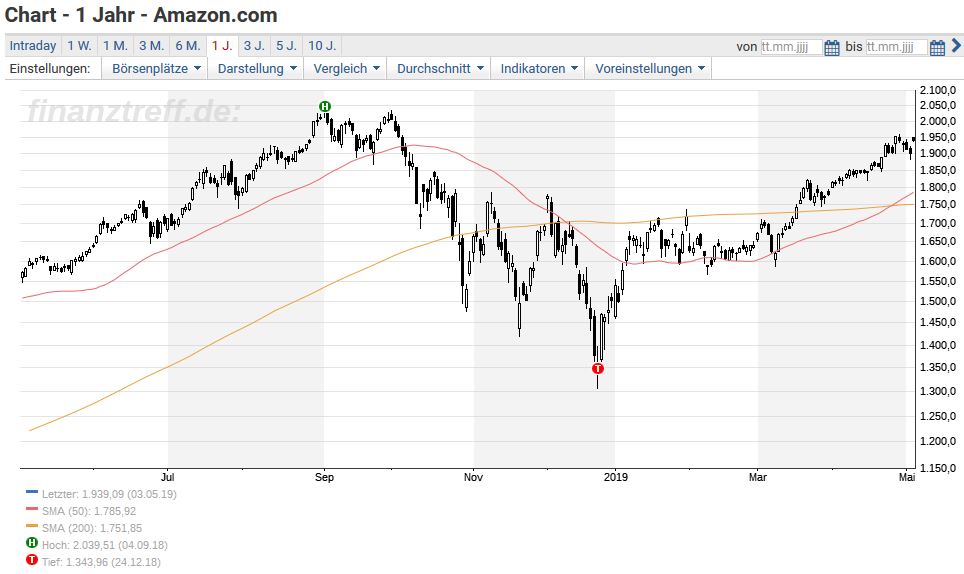Click the 1.150,0 price axis label
This screenshot has width=964, height=574.
tap(938, 468)
